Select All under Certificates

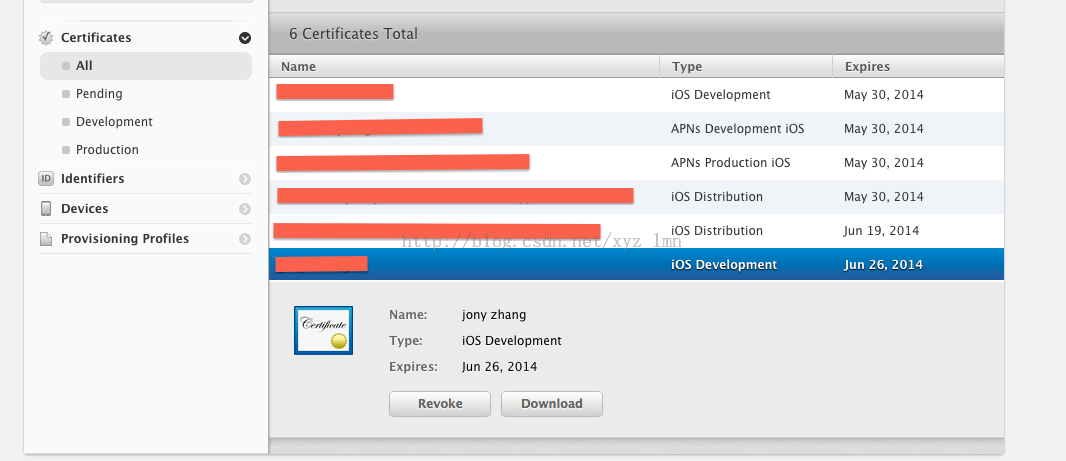(145, 66)
